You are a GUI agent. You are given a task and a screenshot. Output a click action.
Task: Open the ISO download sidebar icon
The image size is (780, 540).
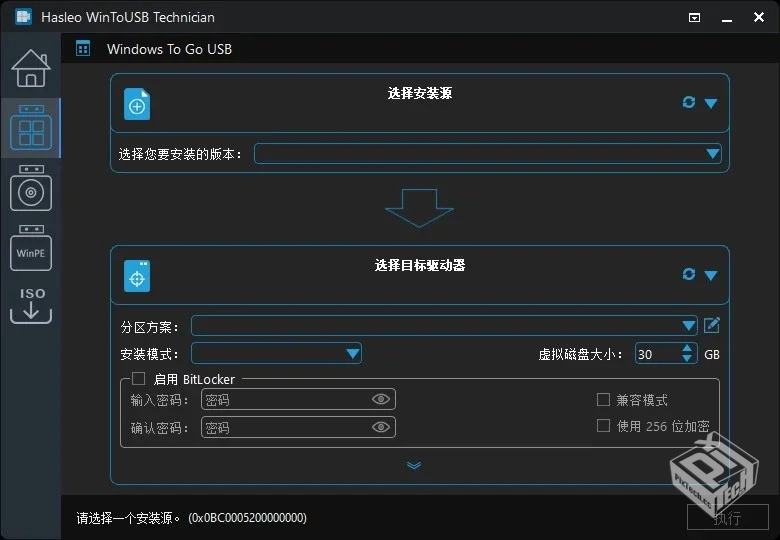coord(31,305)
